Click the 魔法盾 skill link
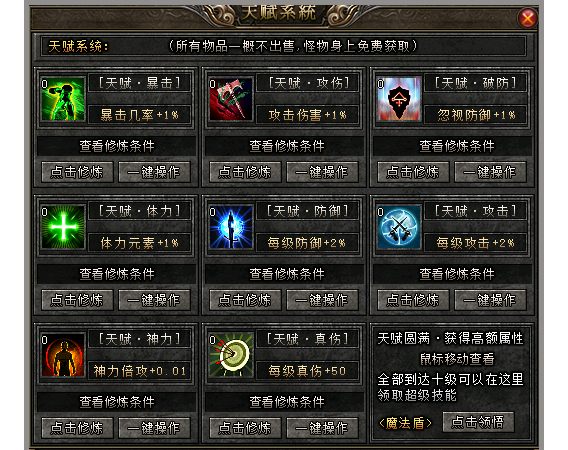The height and width of the screenshot is (450, 568). pyautogui.click(x=405, y=423)
